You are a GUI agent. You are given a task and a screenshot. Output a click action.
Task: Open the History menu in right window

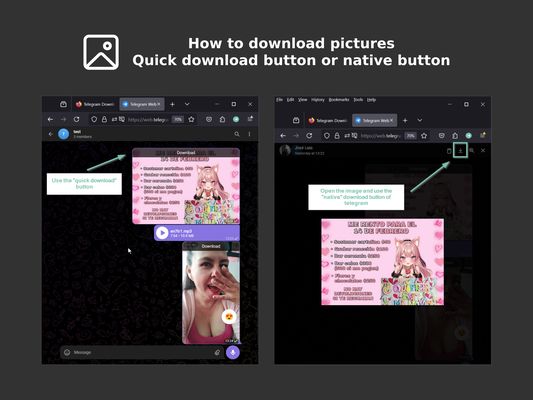tap(318, 100)
